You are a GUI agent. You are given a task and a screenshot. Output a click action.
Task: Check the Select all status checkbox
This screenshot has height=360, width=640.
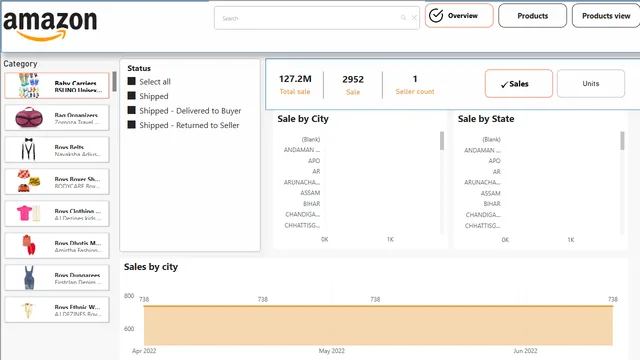tap(131, 81)
